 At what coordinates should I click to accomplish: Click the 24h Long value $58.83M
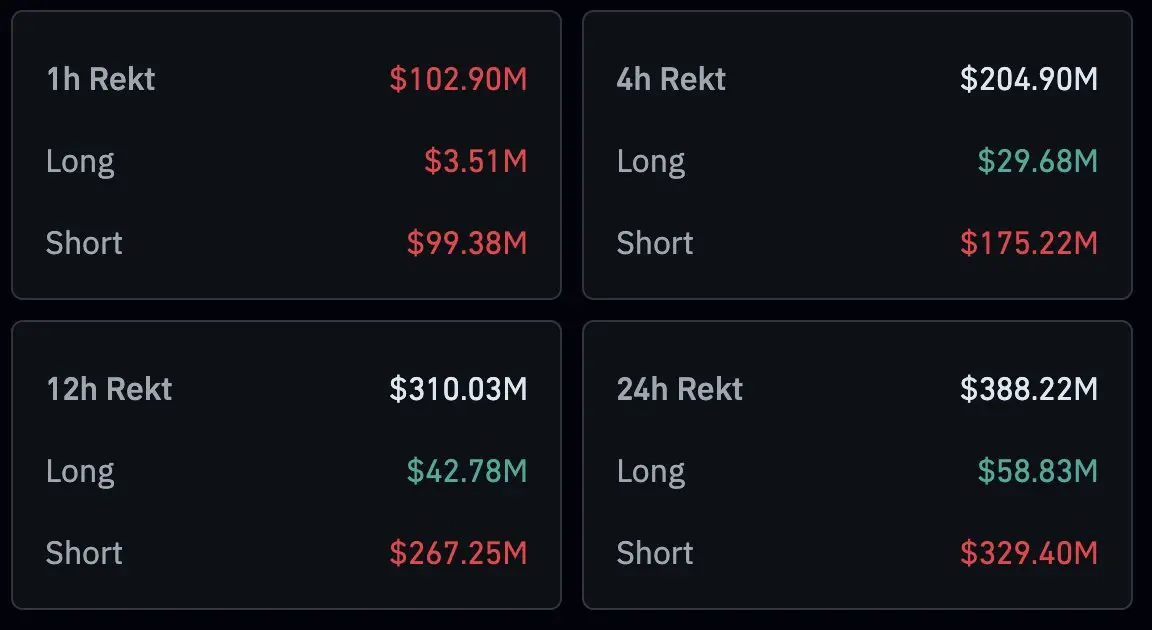[1037, 471]
